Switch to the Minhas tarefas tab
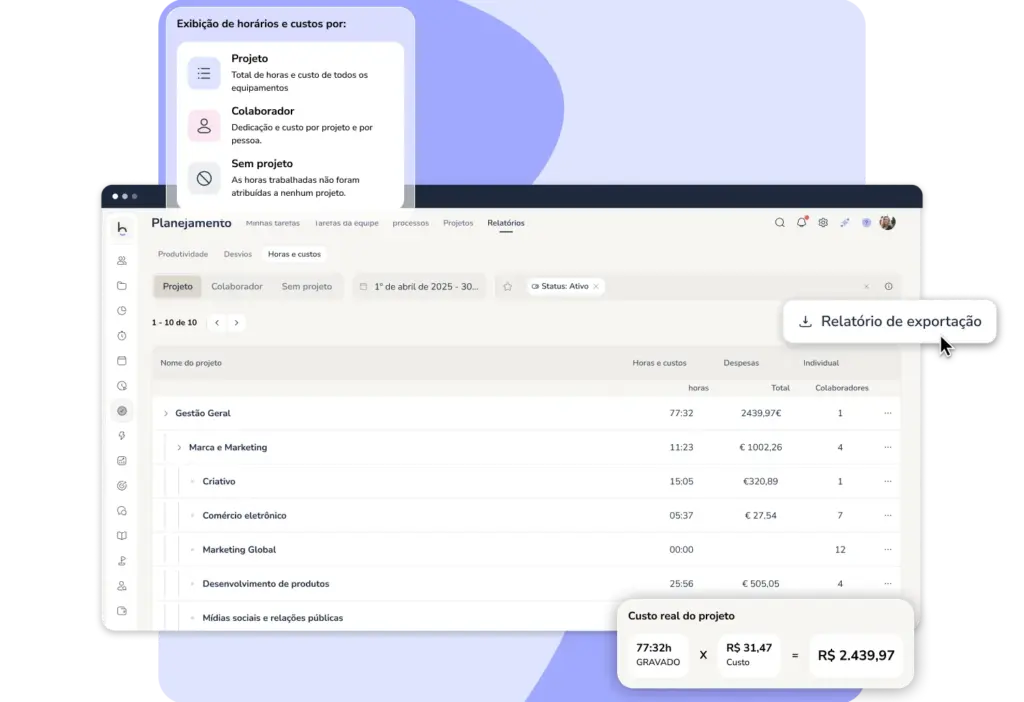Screen dimensions: 1024x702 [273, 223]
